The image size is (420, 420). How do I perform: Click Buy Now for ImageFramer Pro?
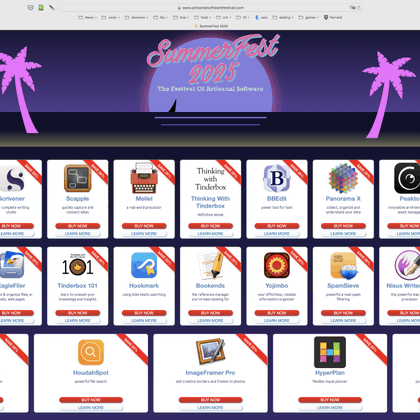pyautogui.click(x=210, y=400)
